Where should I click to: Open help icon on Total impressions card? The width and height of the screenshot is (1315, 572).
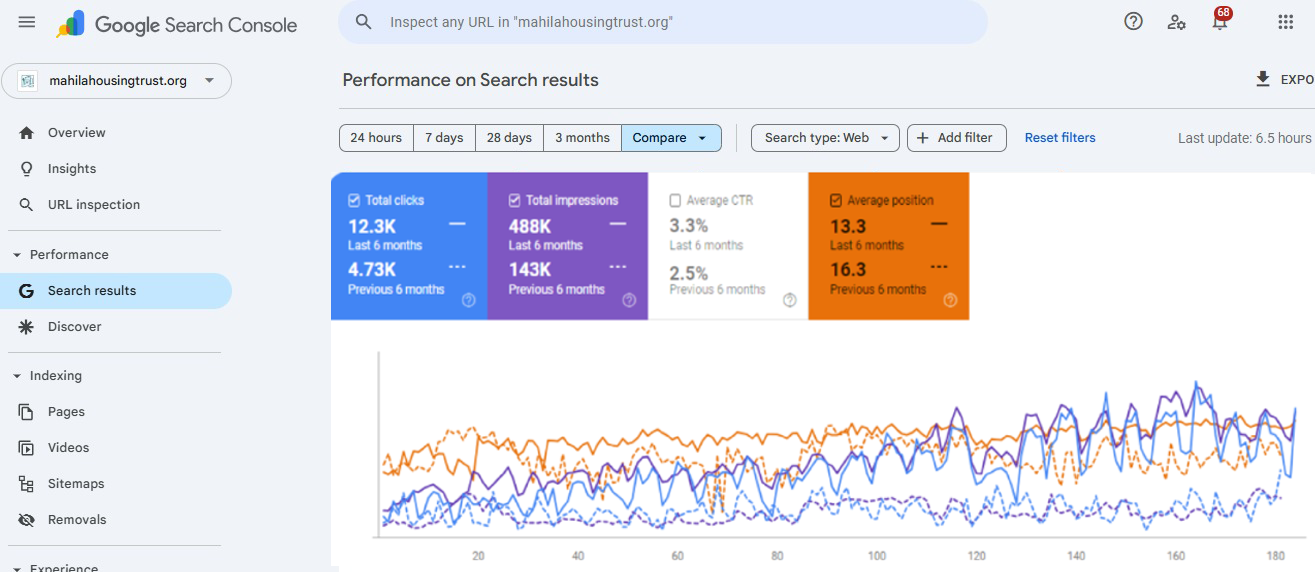coord(629,300)
